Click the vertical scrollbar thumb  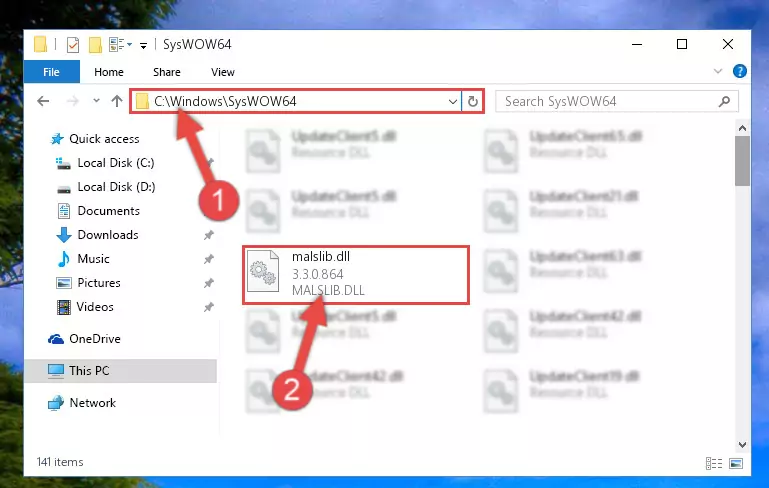pyautogui.click(x=743, y=161)
